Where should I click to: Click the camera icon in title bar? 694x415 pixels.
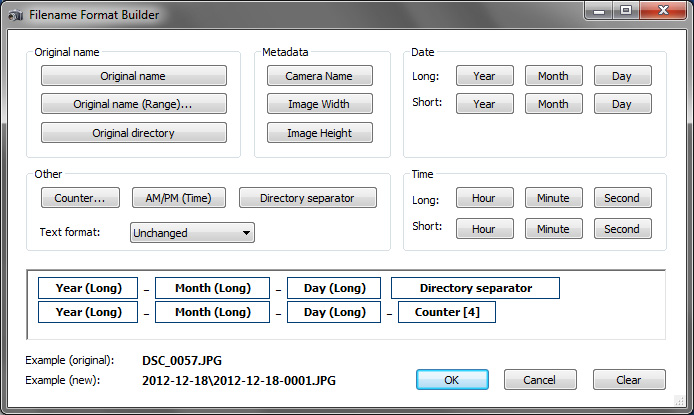14,15
